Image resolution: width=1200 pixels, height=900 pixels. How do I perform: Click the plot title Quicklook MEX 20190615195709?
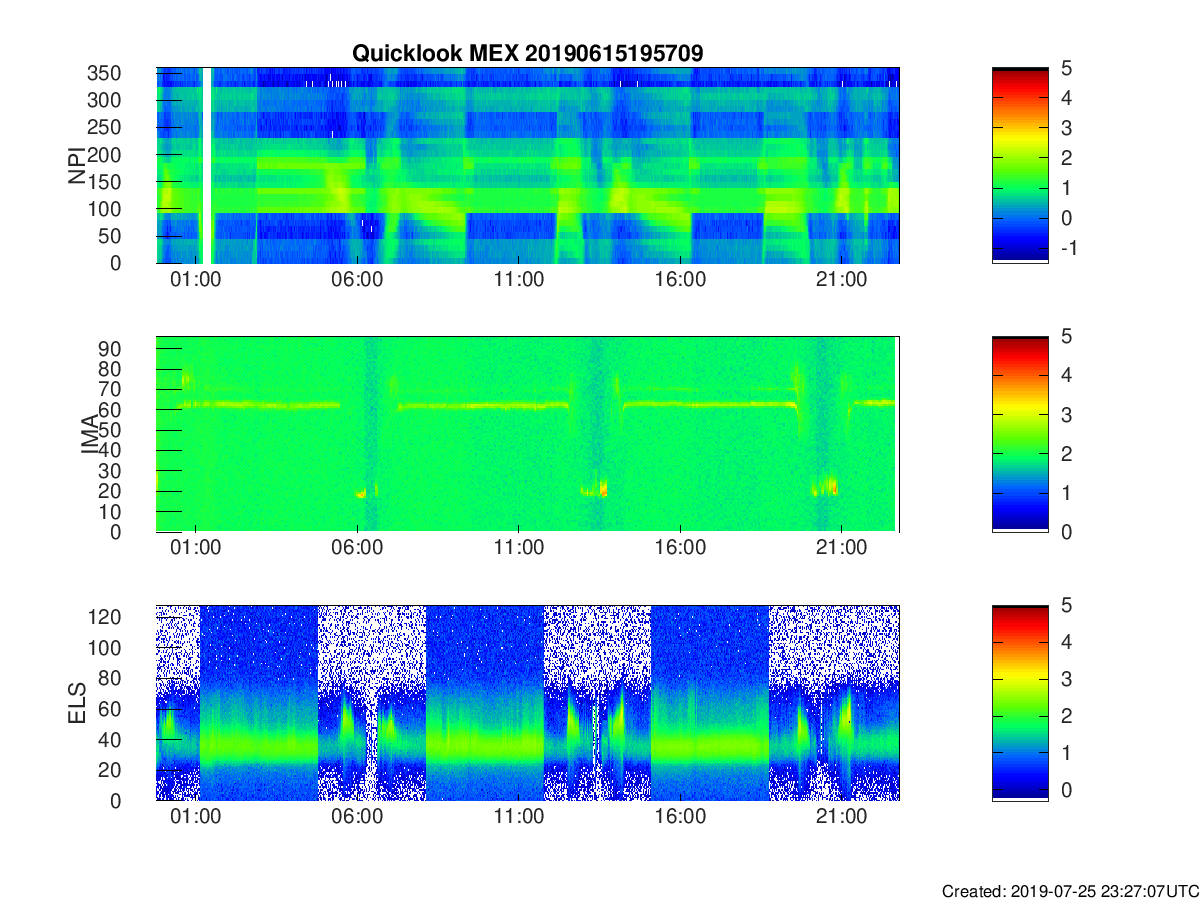click(527, 53)
